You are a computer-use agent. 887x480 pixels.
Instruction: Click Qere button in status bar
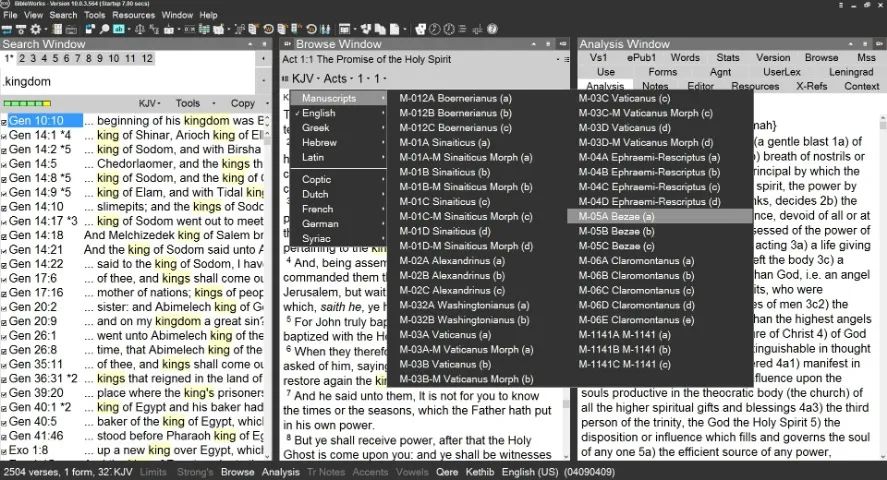pyautogui.click(x=447, y=472)
